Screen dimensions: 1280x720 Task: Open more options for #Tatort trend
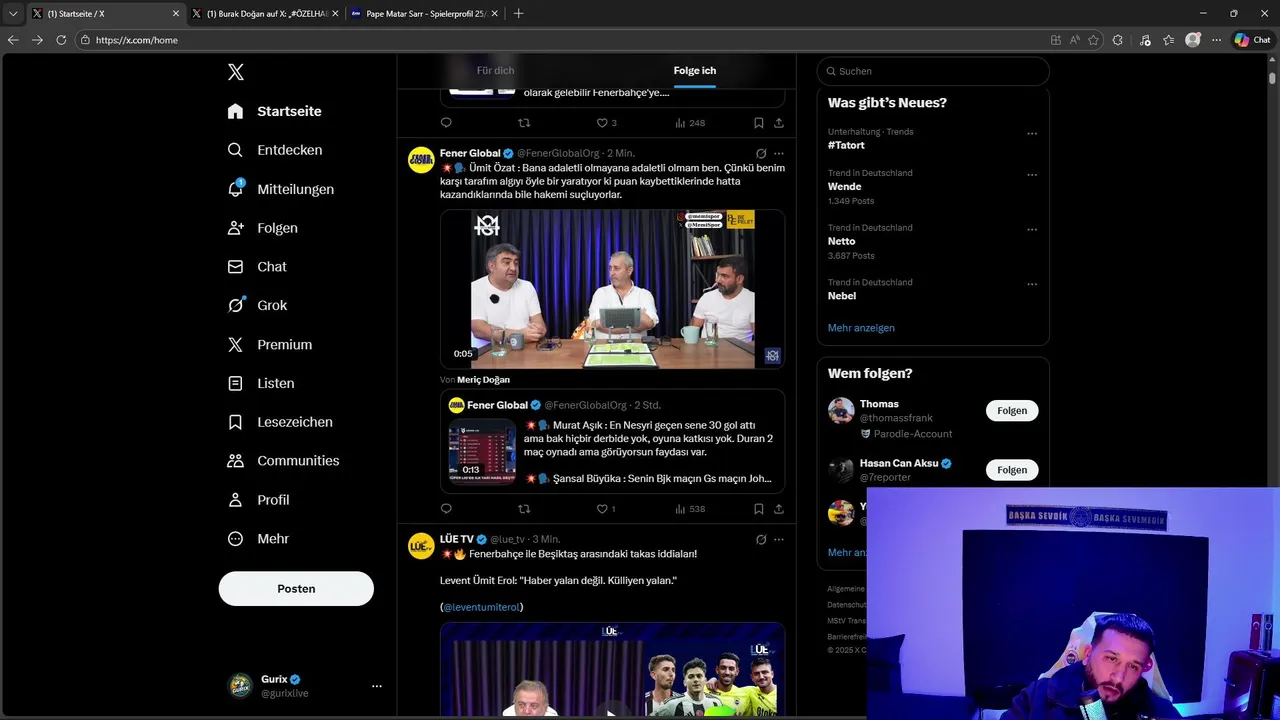1032,133
